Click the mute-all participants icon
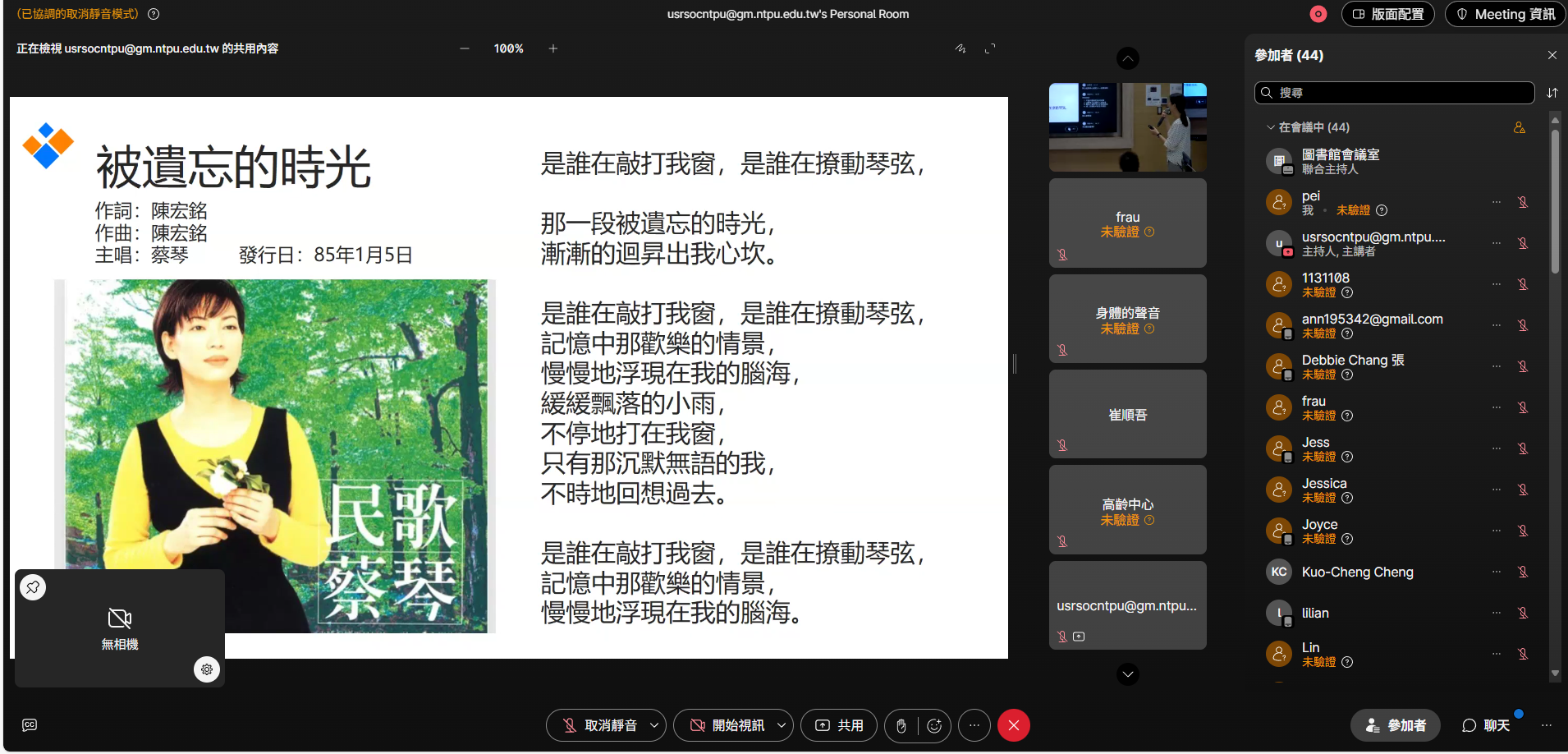Viewport: 1568px width, 754px height. point(1520,127)
